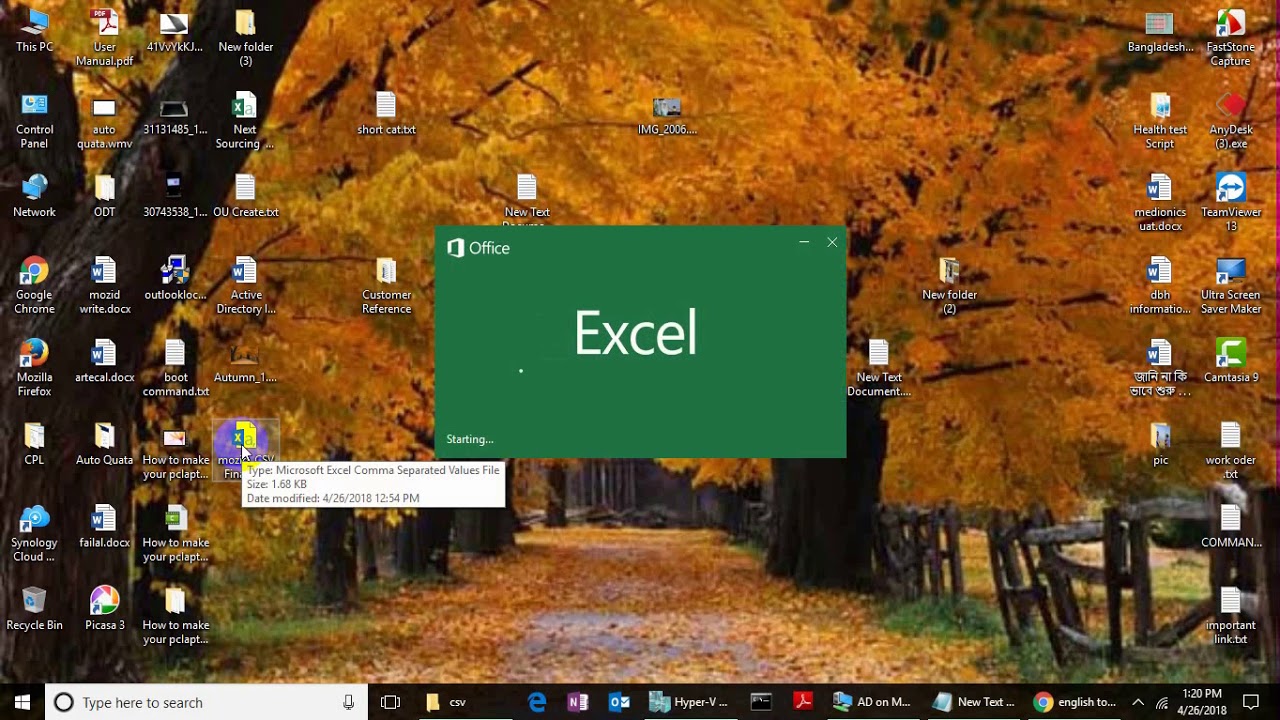Image resolution: width=1280 pixels, height=720 pixels.
Task: Select the Mozilla Firefox desktop icon
Action: point(34,369)
